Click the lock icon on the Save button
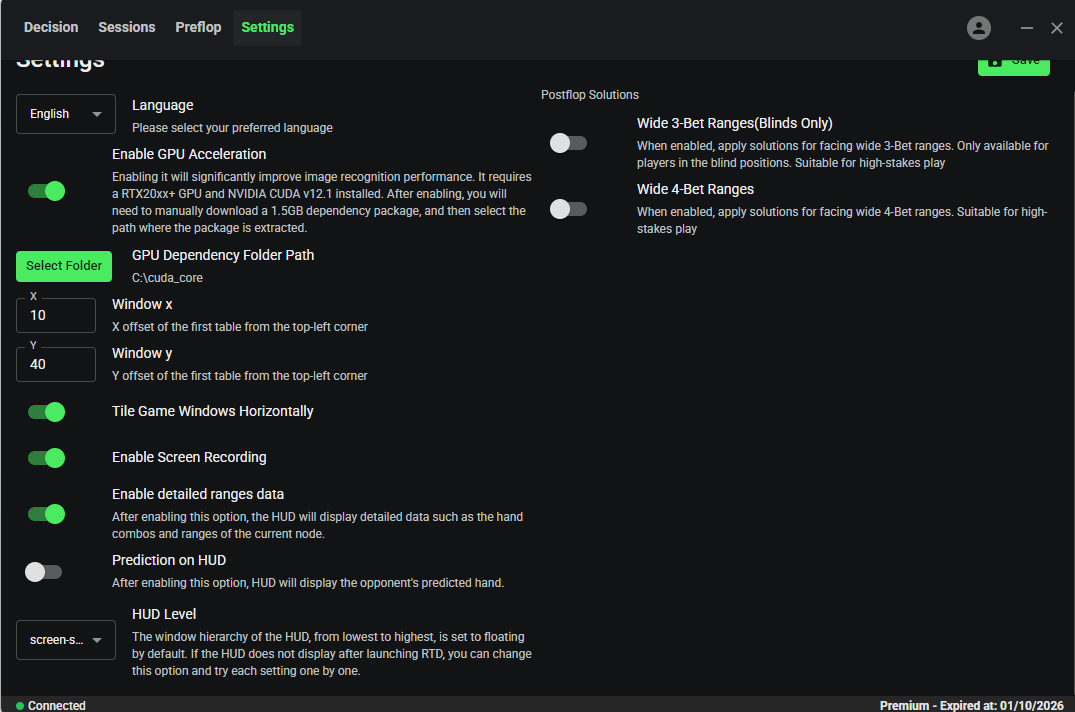This screenshot has height=712, width=1075. tap(997, 61)
